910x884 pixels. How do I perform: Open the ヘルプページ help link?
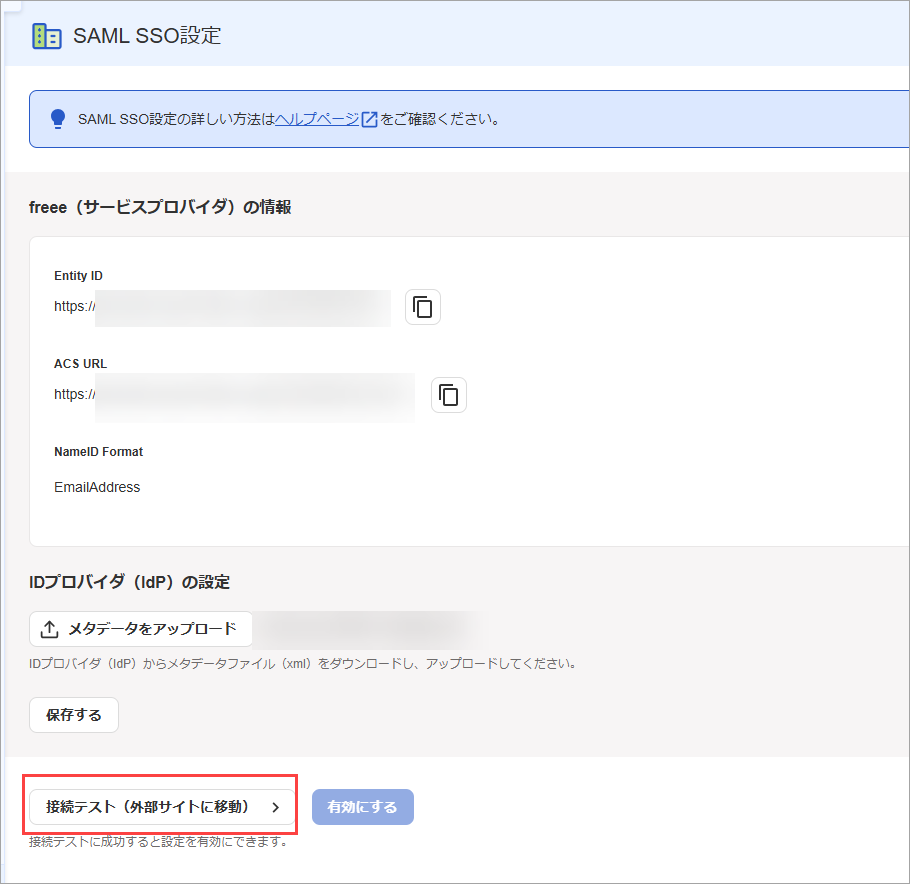click(x=317, y=119)
